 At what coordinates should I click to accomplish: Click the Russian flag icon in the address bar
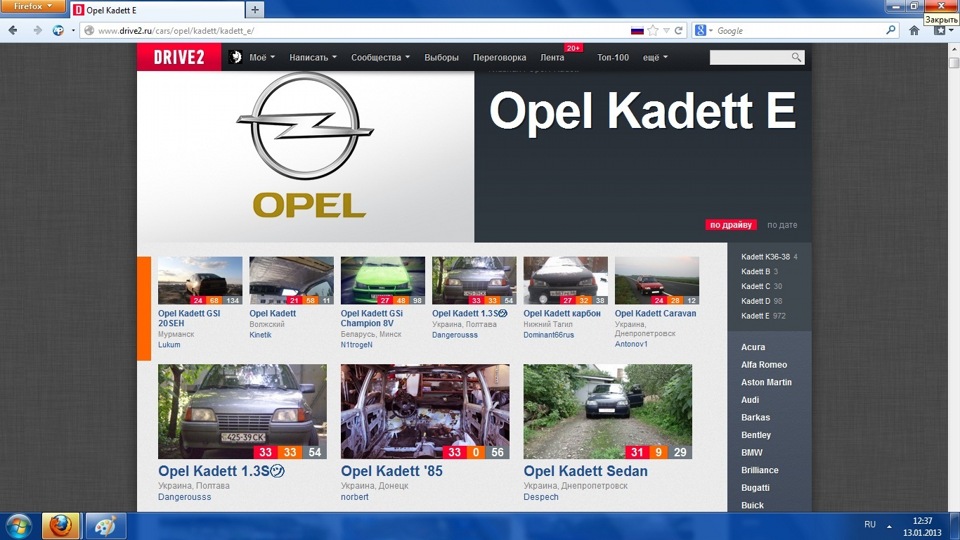(637, 30)
